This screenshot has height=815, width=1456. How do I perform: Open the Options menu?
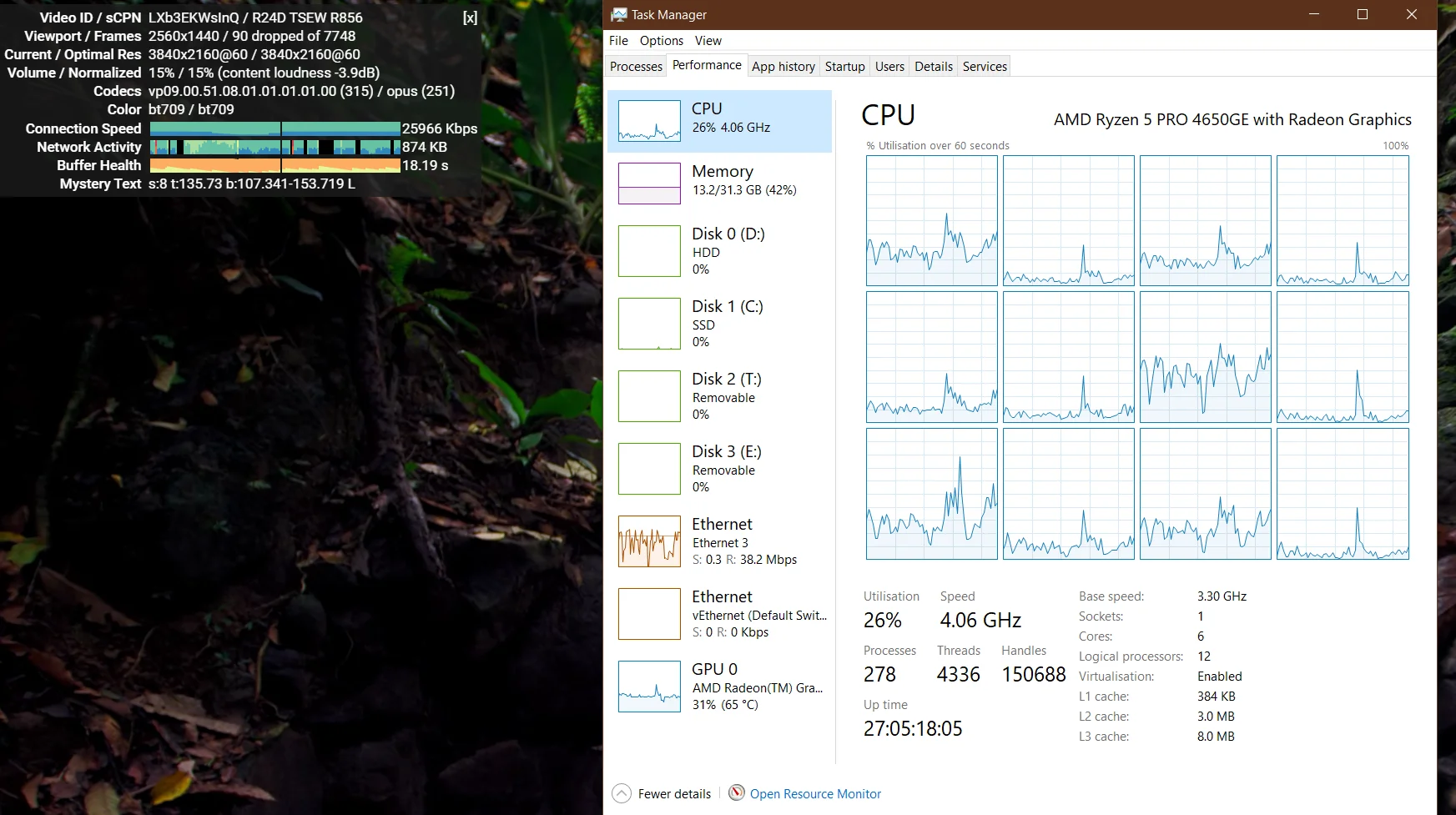coord(662,41)
